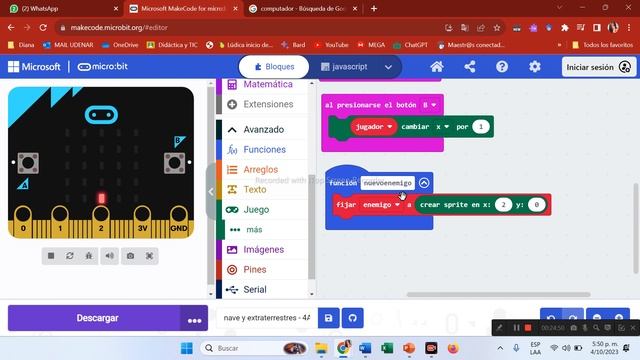The image size is (640, 360).
Task: Open Juego block category
Action: [265, 210]
